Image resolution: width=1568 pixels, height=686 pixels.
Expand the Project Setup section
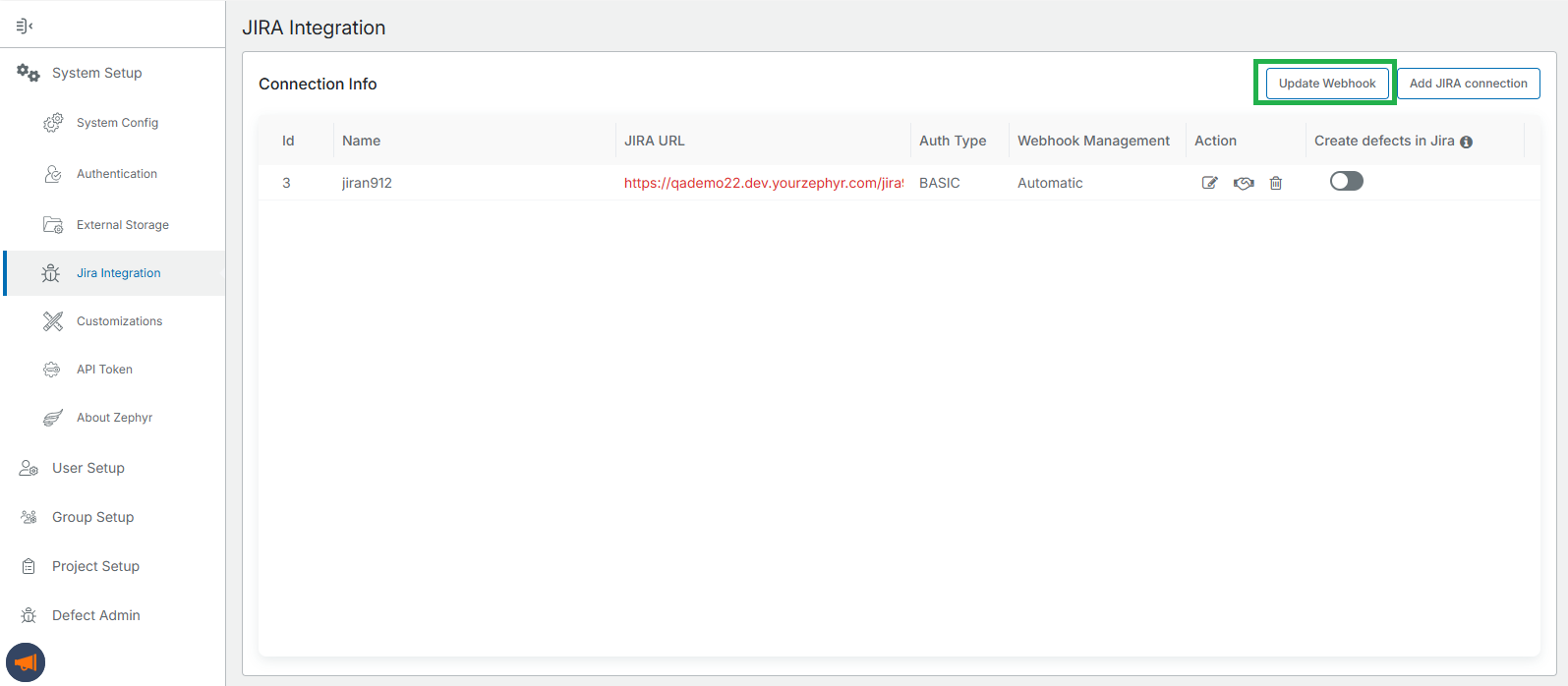(x=95, y=566)
